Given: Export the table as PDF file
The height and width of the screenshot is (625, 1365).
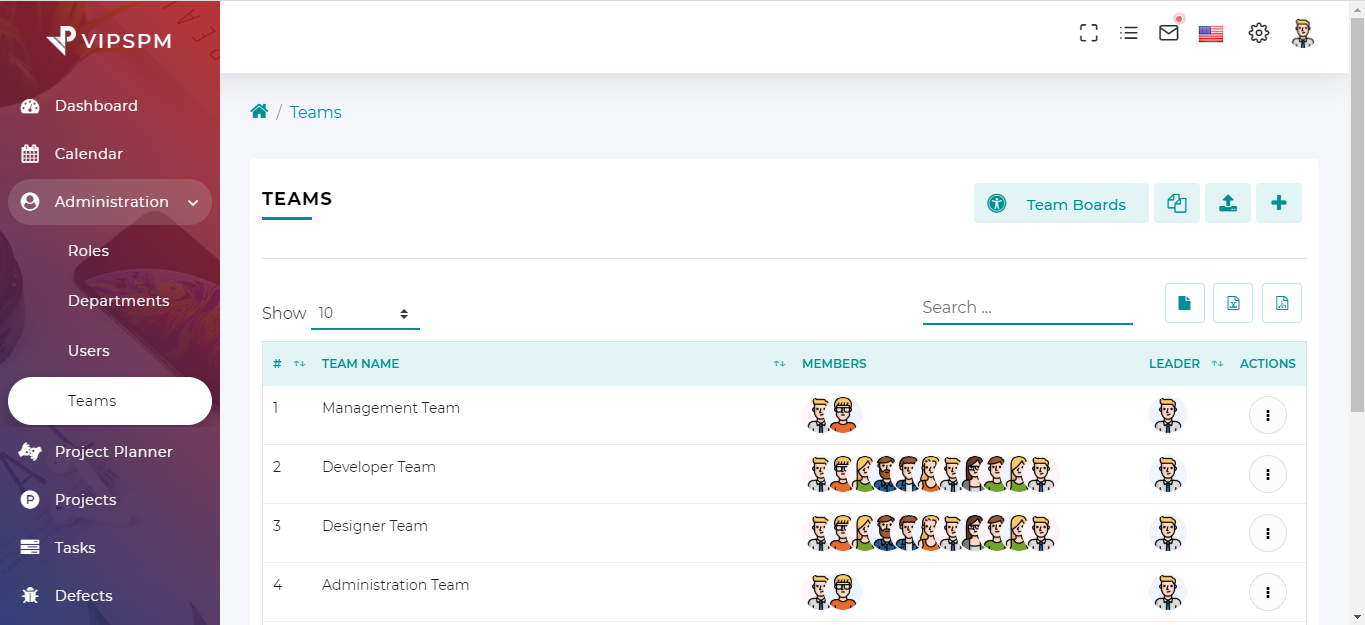Looking at the screenshot, I should (x=1281, y=303).
